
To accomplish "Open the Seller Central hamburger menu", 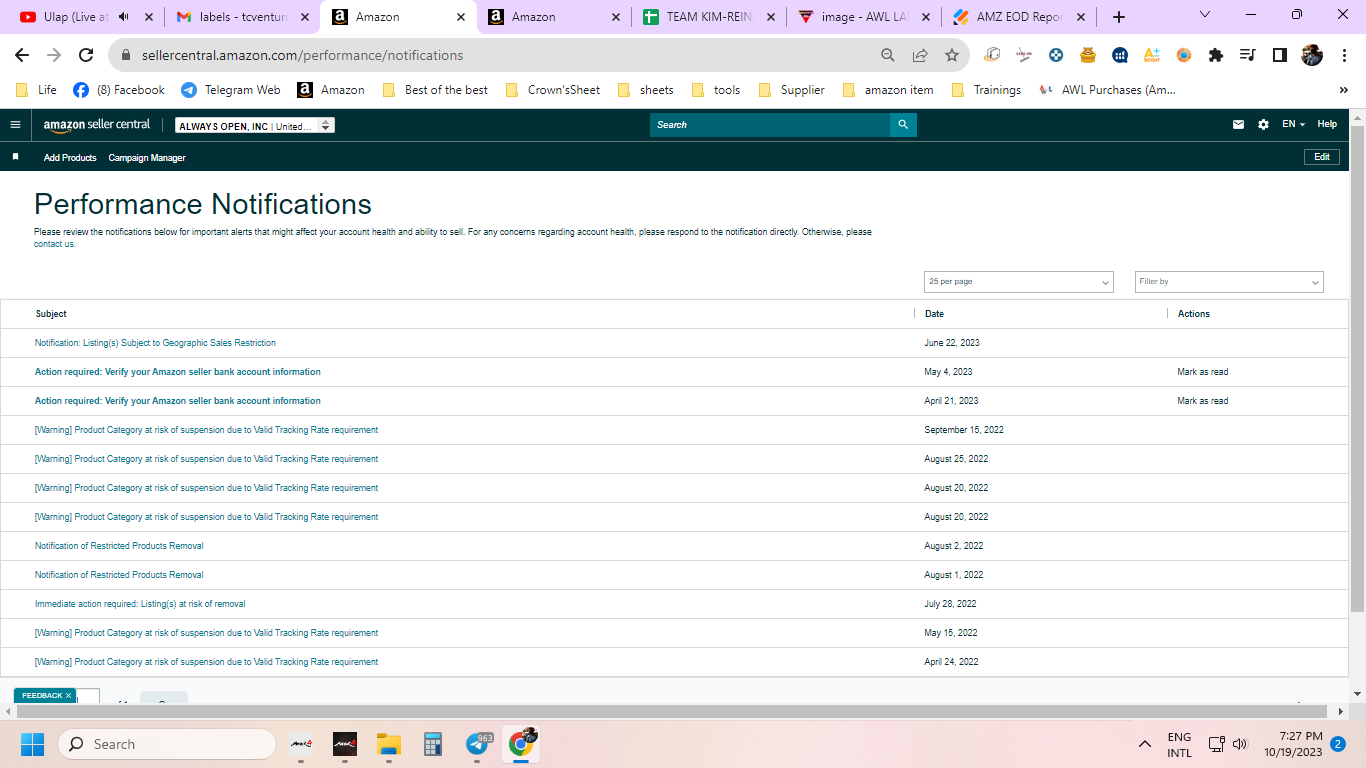I will click(x=15, y=125).
